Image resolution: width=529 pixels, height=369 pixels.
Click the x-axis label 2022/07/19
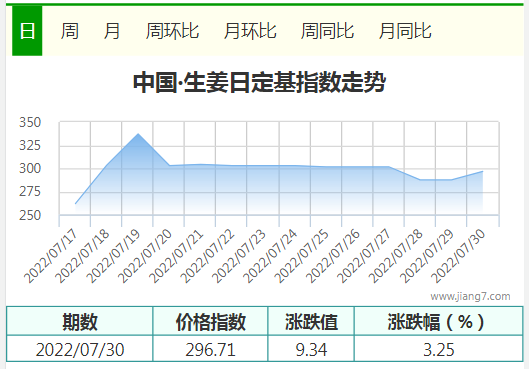(x=113, y=256)
